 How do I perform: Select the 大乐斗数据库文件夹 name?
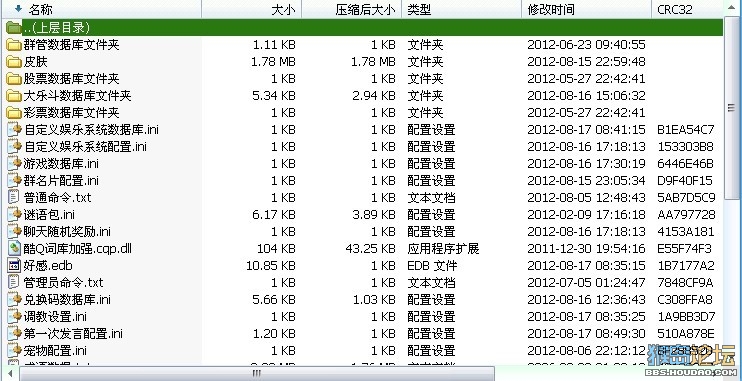[77, 96]
